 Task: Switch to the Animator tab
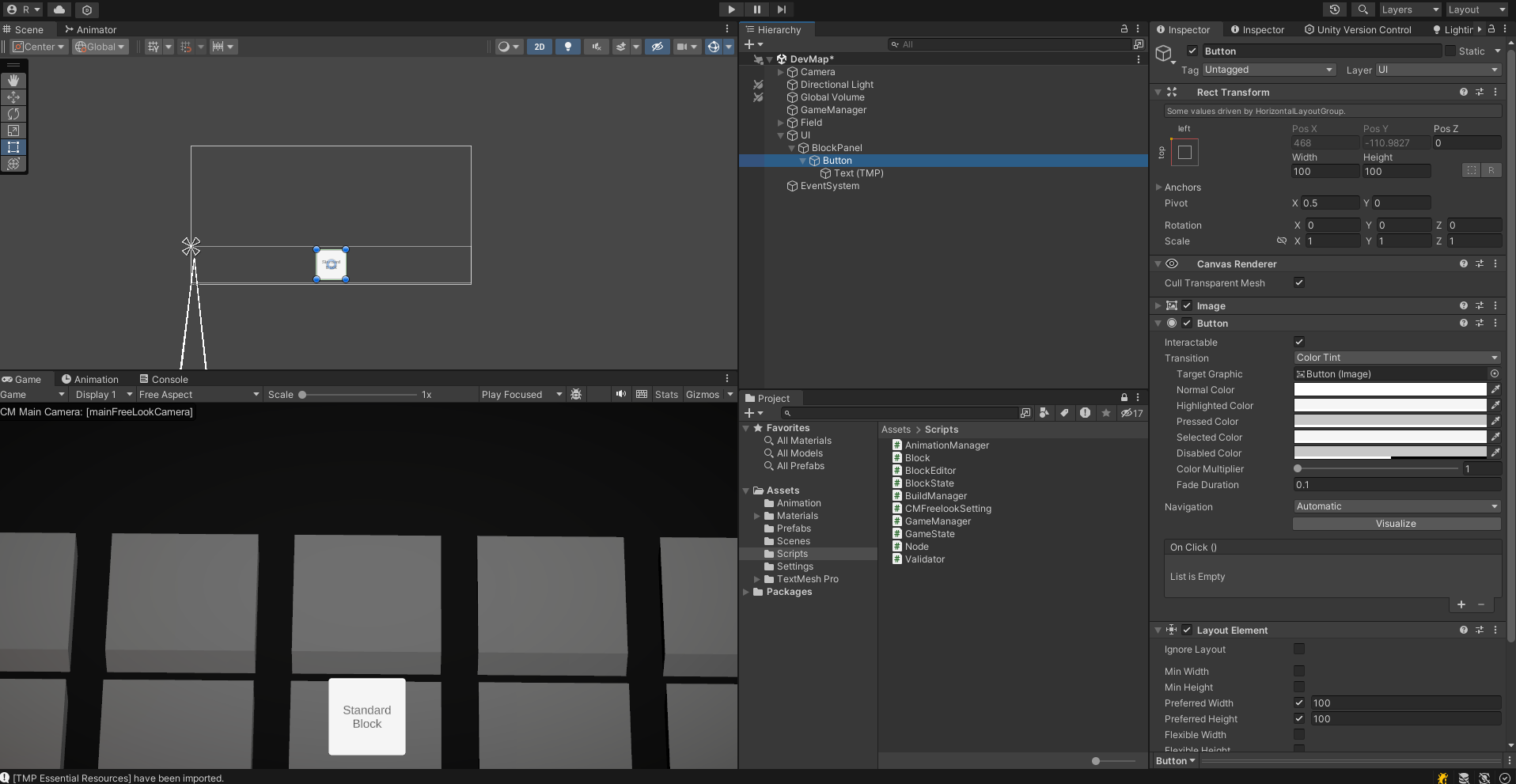(90, 29)
